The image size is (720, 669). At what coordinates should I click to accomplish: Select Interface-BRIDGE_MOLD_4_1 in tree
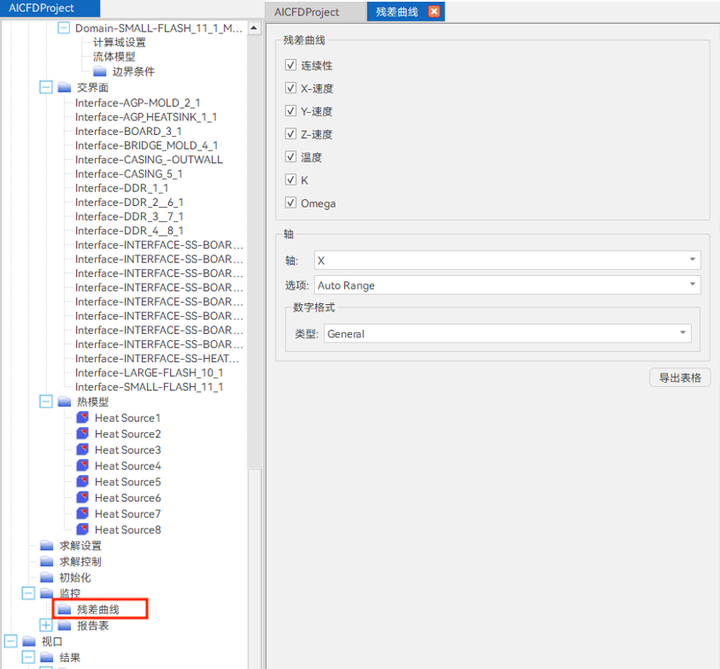146,146
